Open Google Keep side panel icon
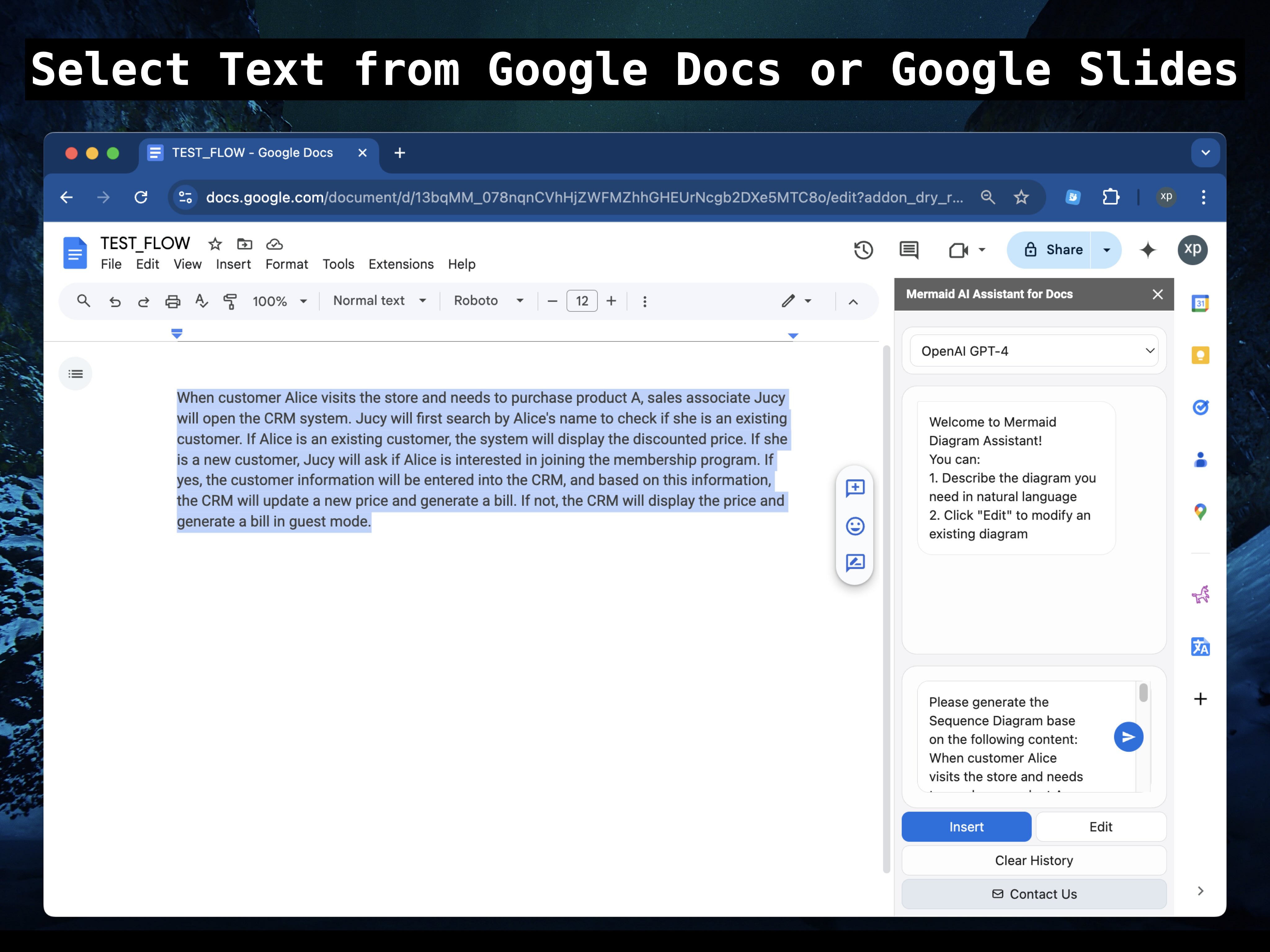 [1200, 355]
